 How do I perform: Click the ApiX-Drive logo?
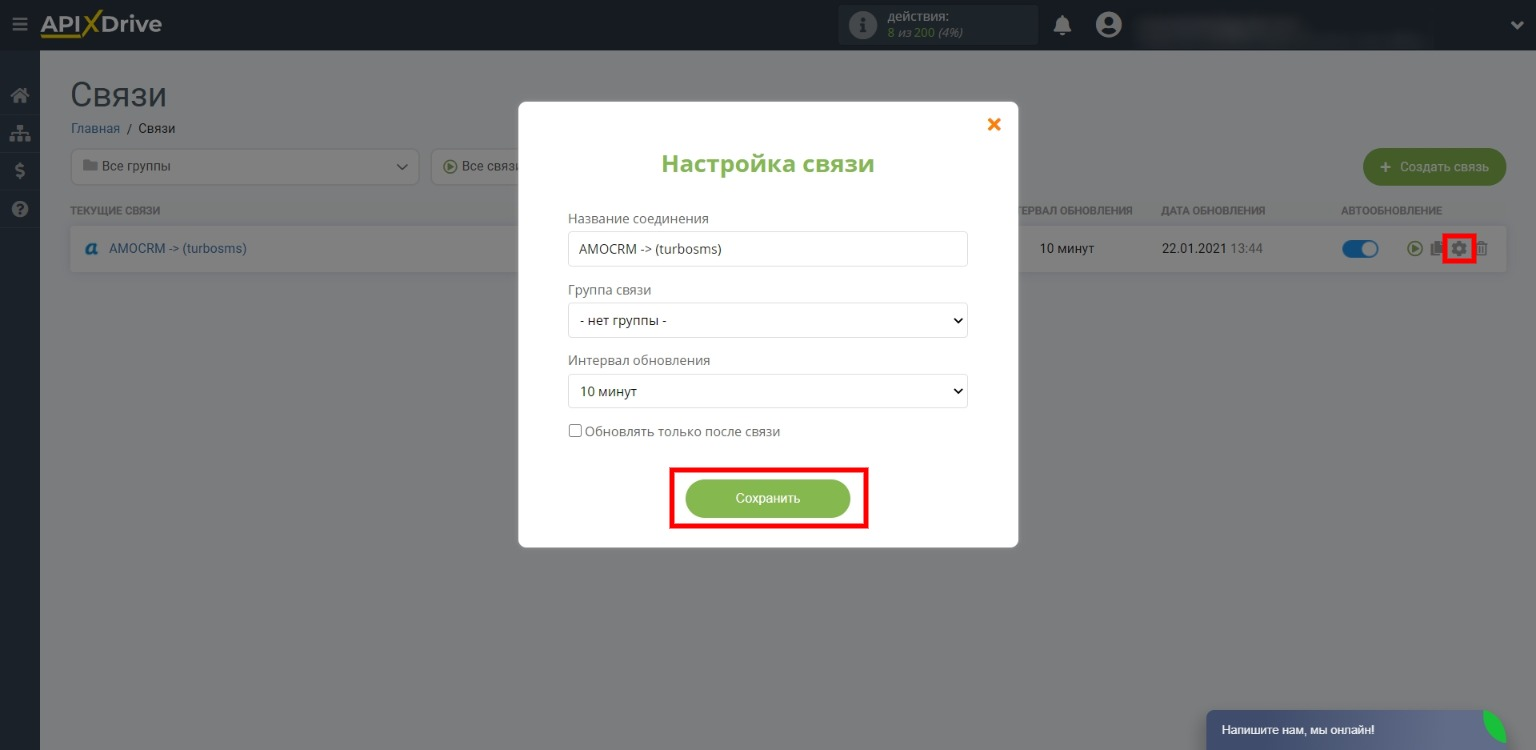101,24
